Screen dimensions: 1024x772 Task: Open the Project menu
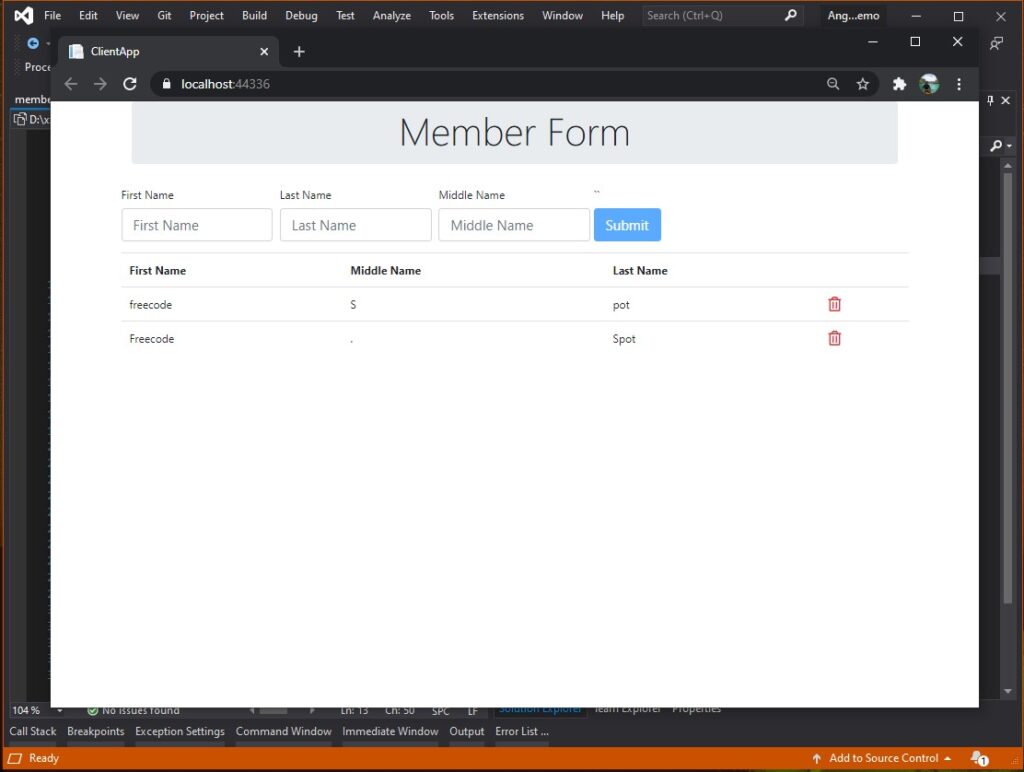coord(206,15)
